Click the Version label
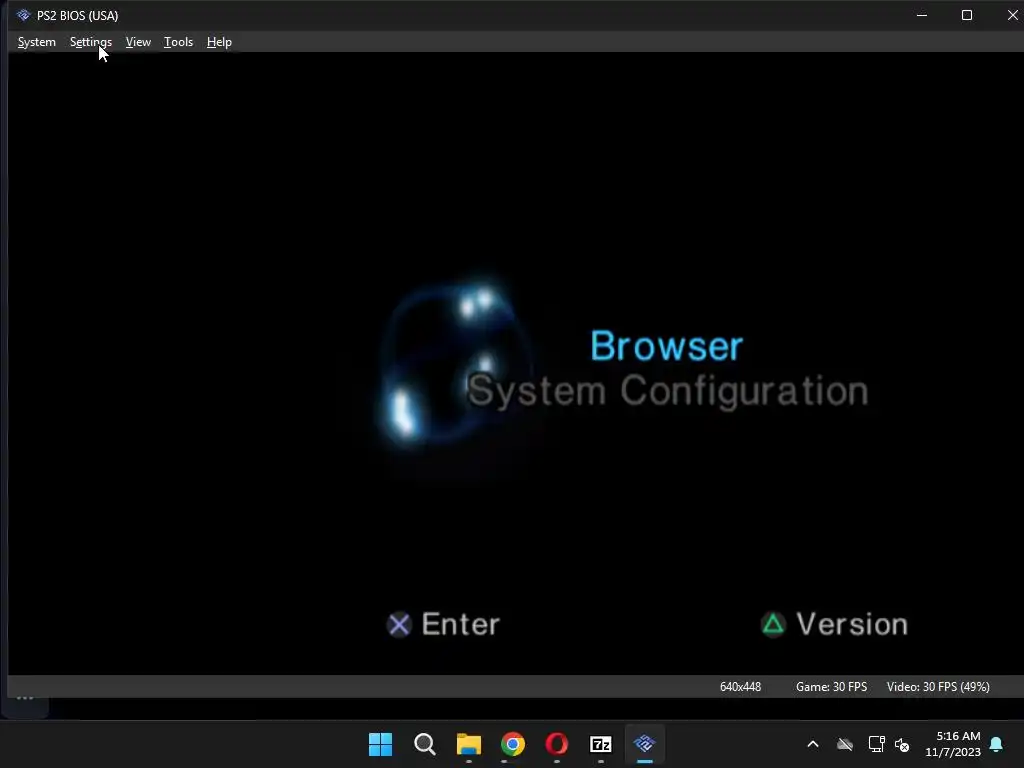Screen dimensions: 1024x768 tap(852, 624)
